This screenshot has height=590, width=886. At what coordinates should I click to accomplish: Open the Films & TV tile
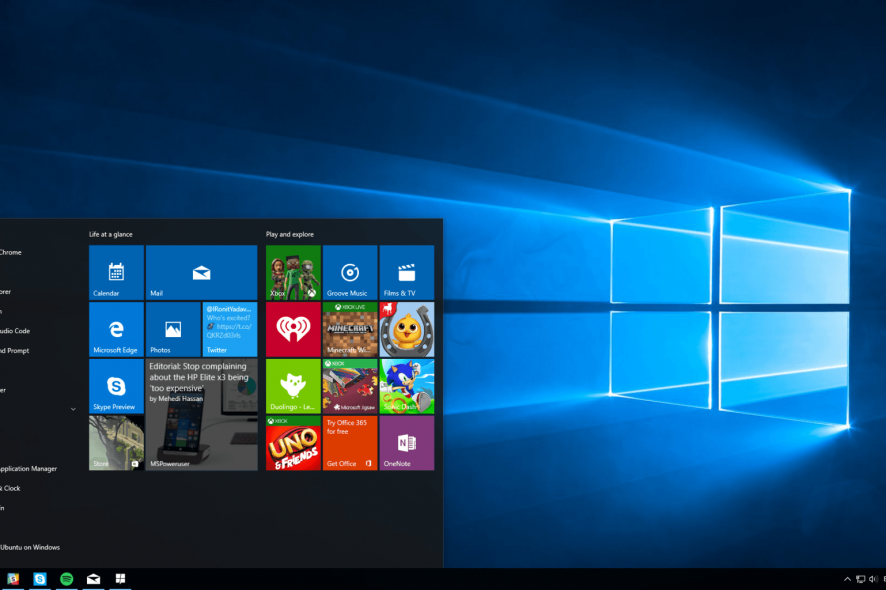(407, 272)
